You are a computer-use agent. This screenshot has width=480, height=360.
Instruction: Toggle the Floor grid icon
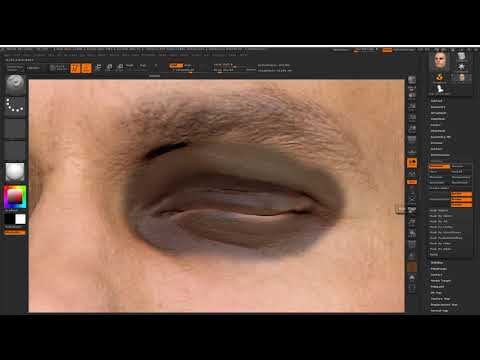point(412,151)
